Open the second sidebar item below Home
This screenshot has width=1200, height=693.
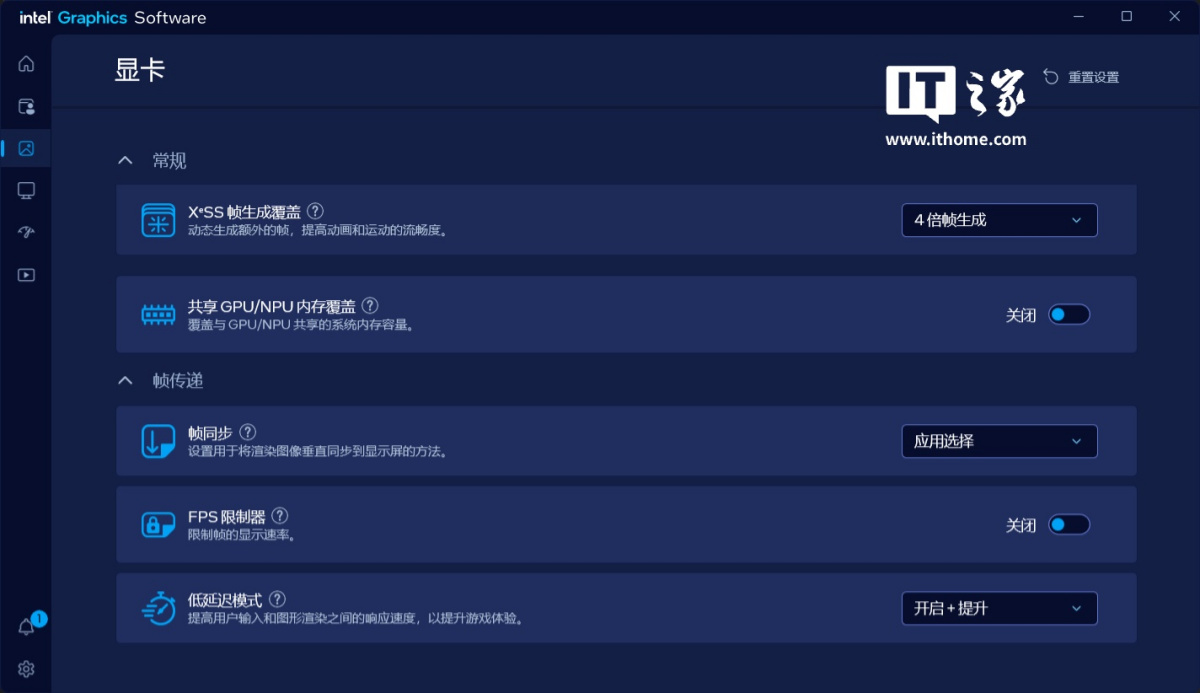pos(26,106)
